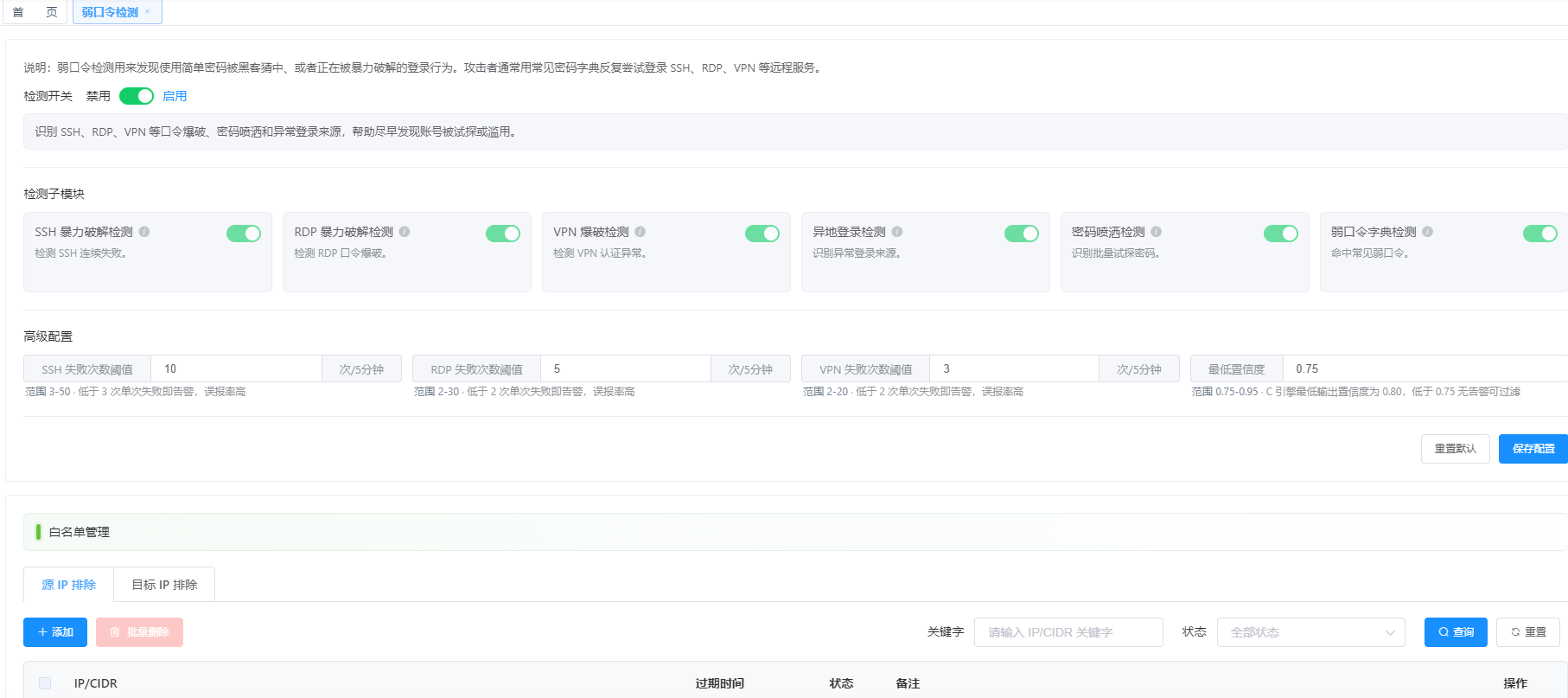Switch to 目标 IP 排除 tab

coord(164,585)
